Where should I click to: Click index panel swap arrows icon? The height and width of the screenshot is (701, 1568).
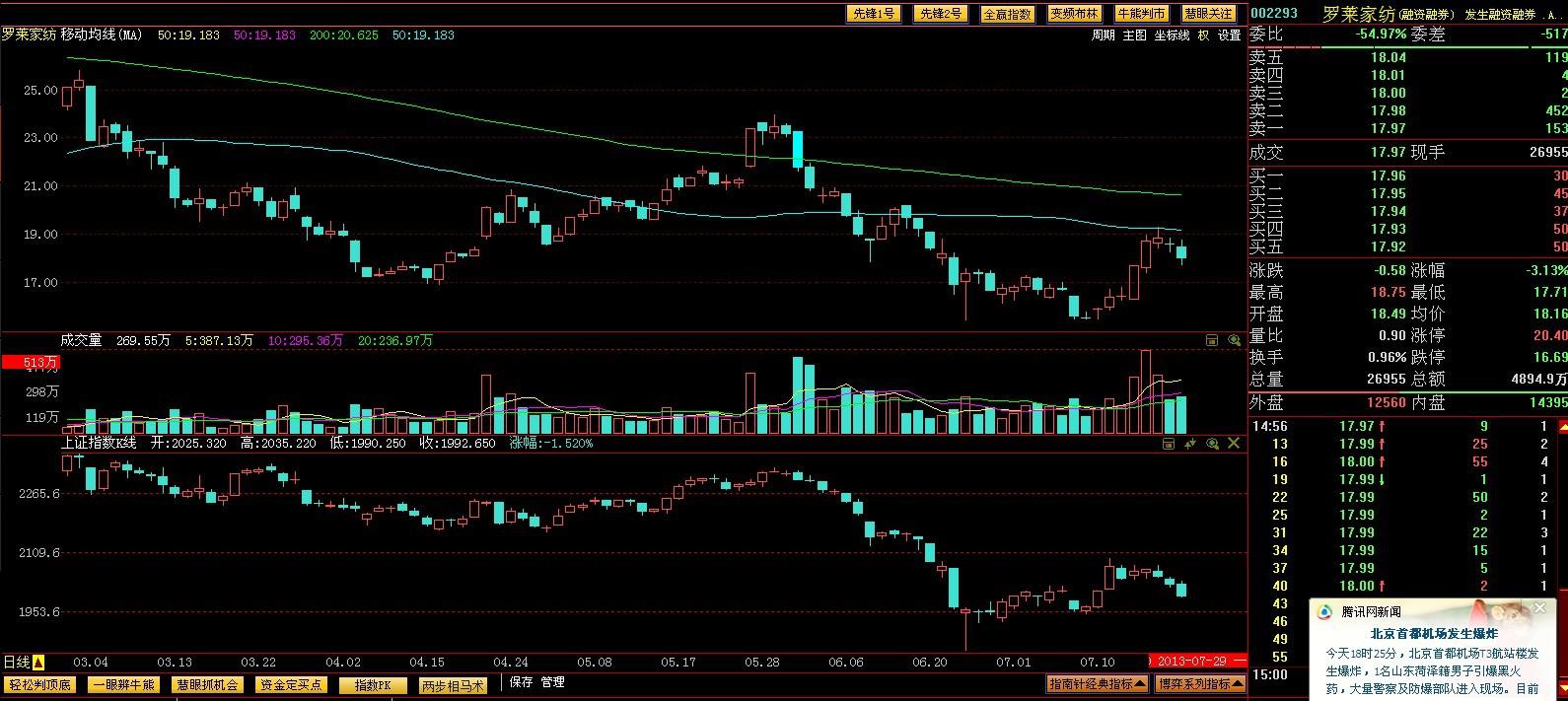[x=1190, y=444]
